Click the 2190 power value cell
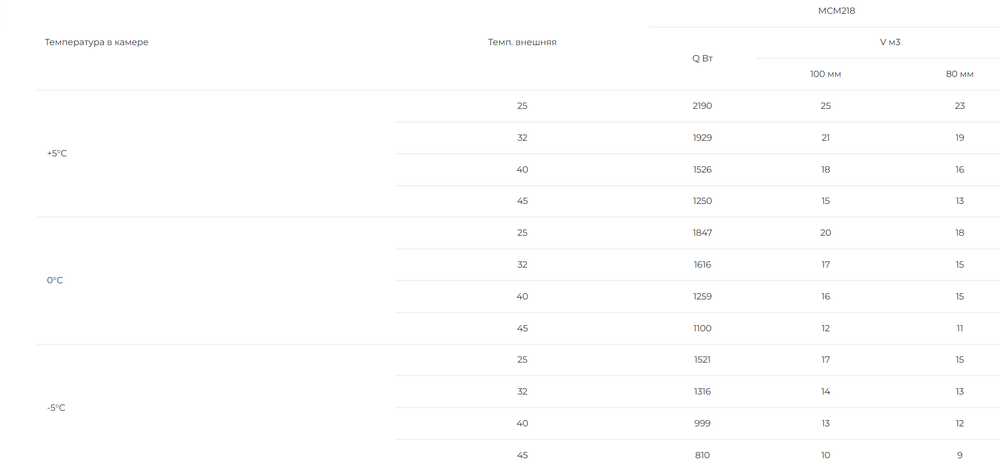Screen dimensions: 1000x467 [702, 106]
